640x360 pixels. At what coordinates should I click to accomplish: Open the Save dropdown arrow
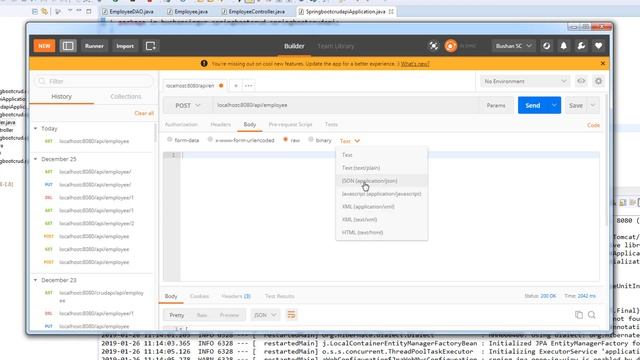(593, 105)
